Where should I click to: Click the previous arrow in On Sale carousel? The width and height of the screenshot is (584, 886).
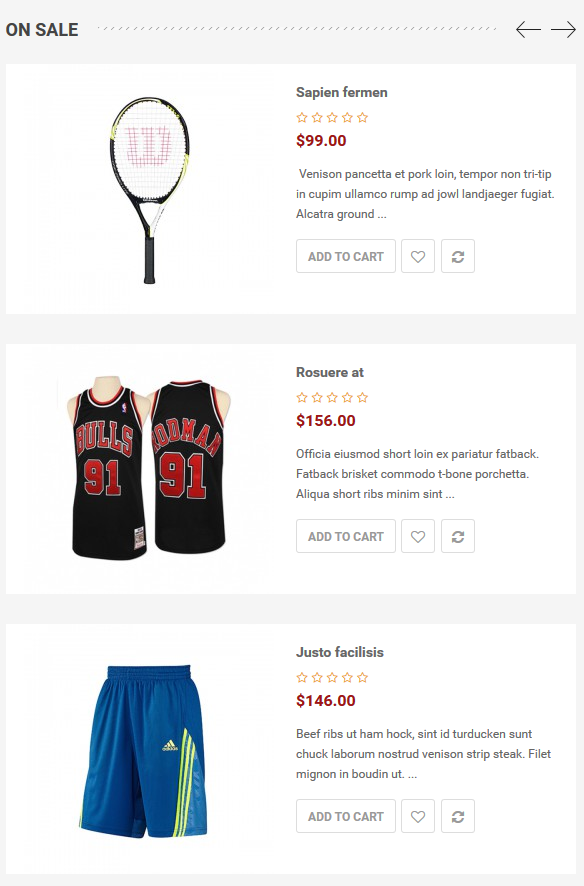[x=528, y=29]
